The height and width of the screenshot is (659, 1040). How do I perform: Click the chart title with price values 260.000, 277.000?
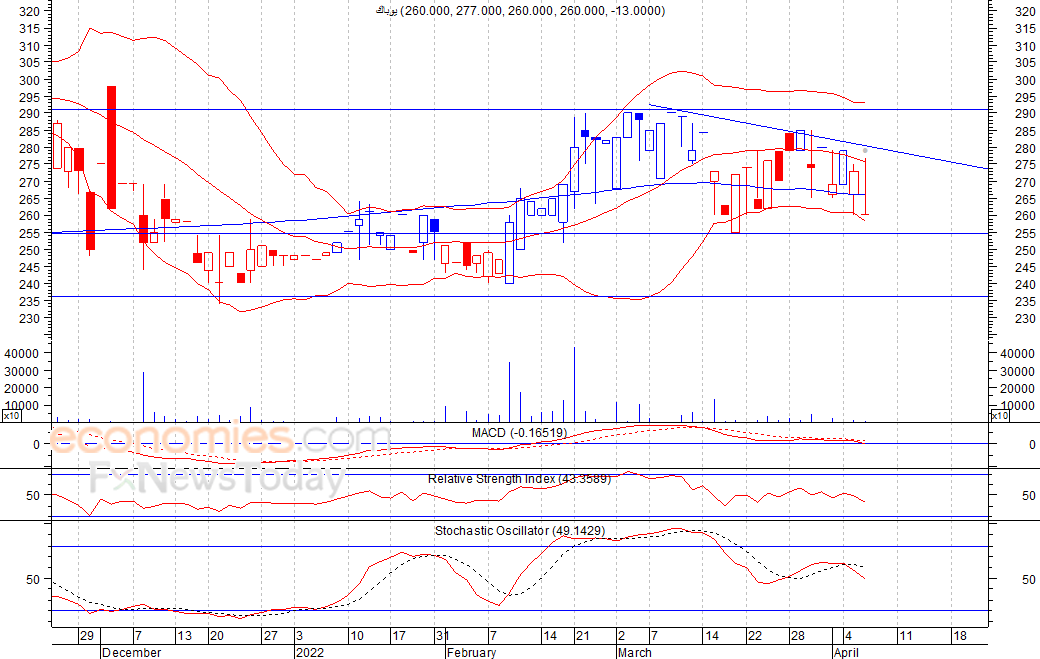520,11
